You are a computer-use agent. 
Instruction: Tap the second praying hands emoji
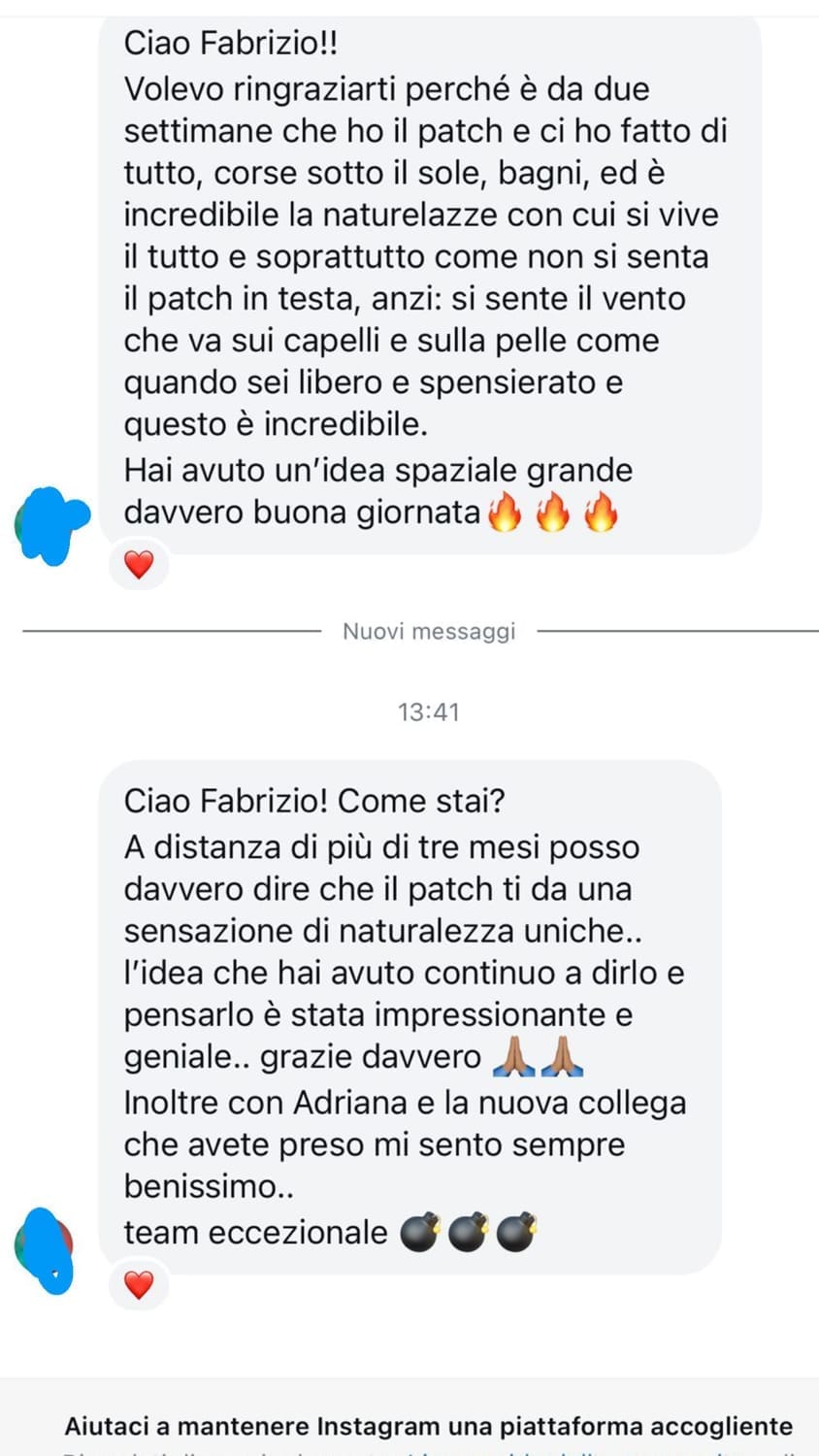(x=562, y=1057)
